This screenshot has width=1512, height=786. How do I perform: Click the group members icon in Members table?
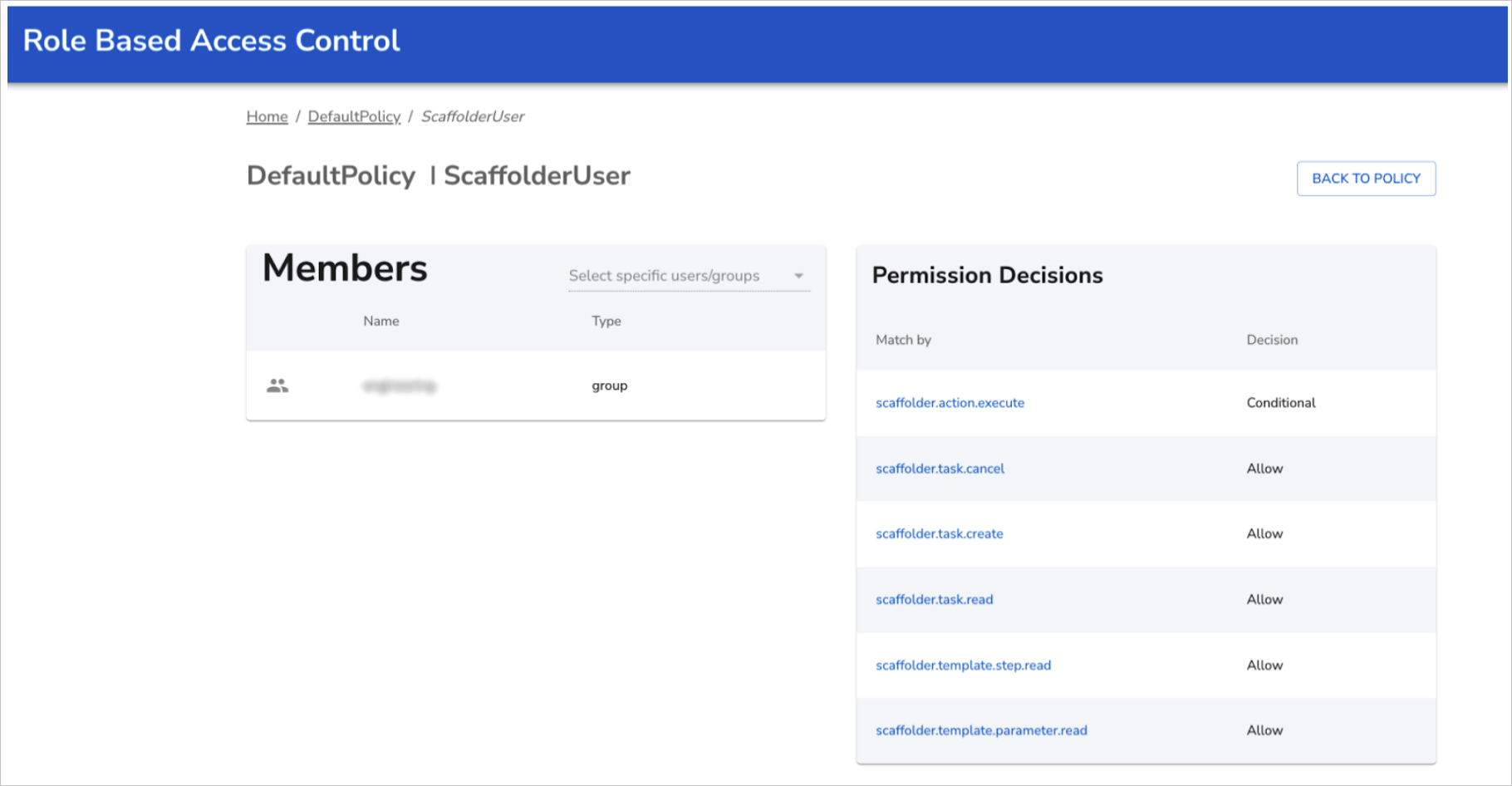click(277, 384)
